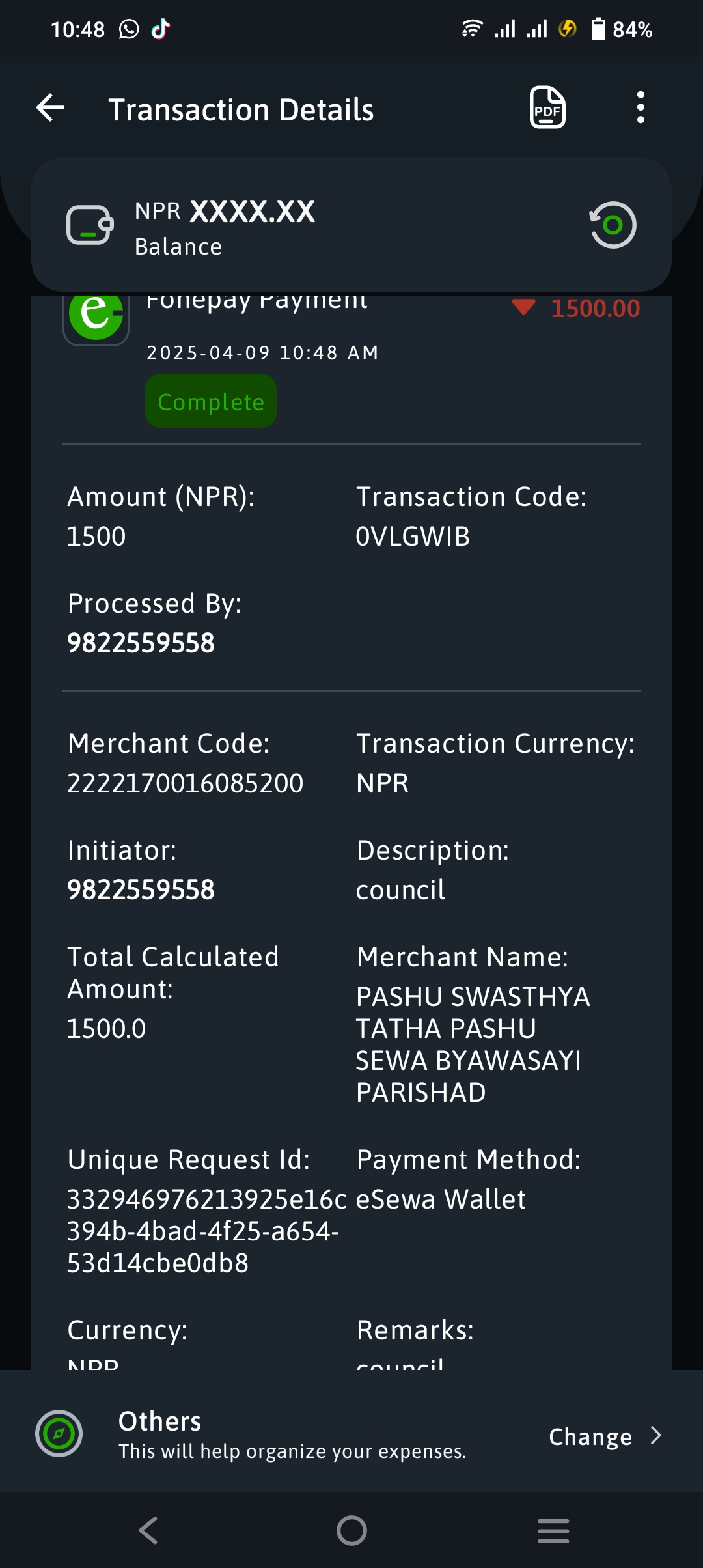703x1568 pixels.
Task: Open the three-dot overflow menu
Action: 641,107
